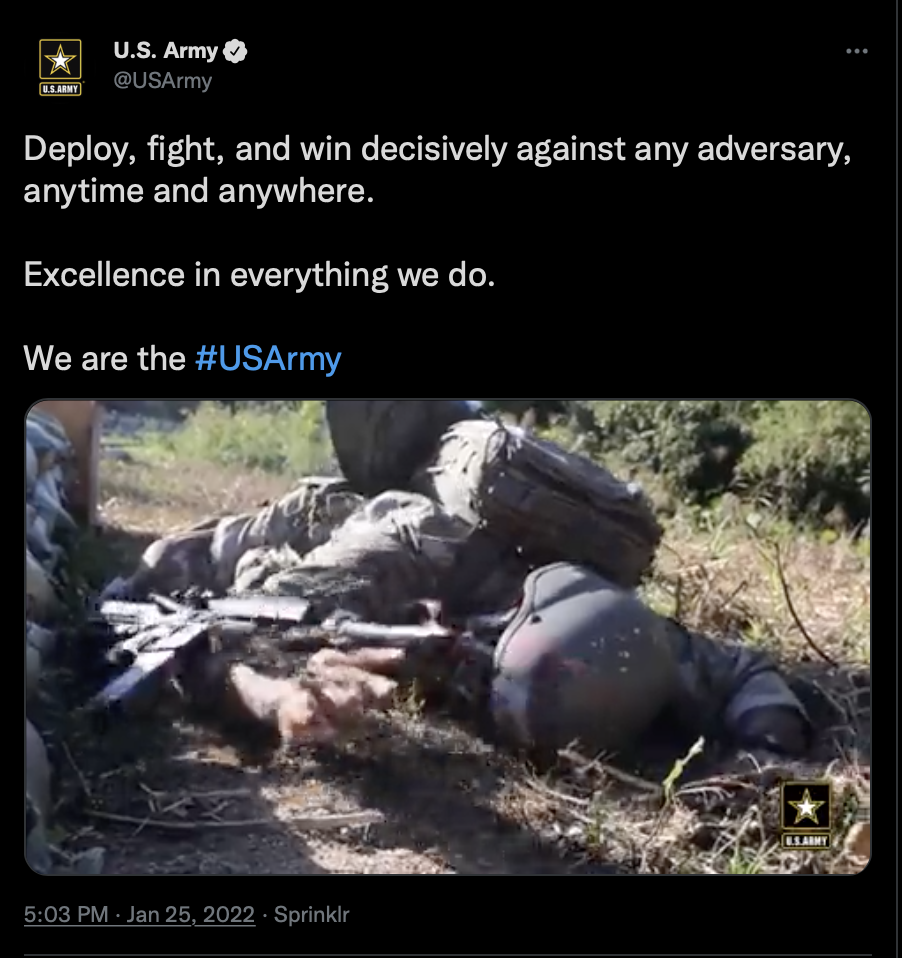
Task: Click the "Excellence in everything we do." sentence
Action: [x=259, y=274]
